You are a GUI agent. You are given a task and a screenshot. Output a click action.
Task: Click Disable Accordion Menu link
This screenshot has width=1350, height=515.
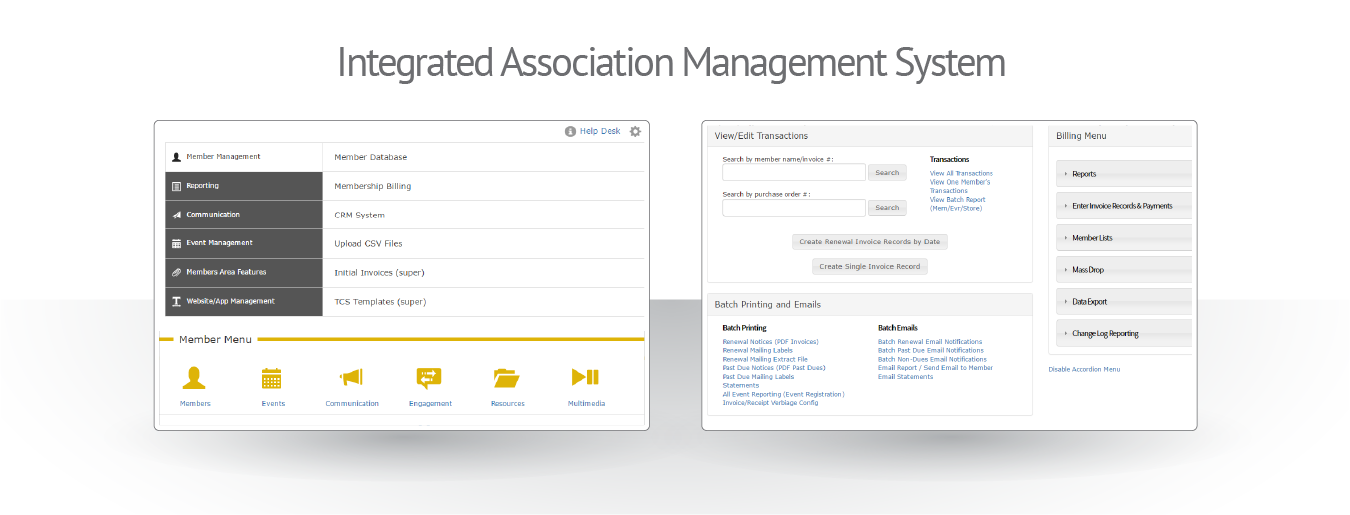click(x=1084, y=369)
